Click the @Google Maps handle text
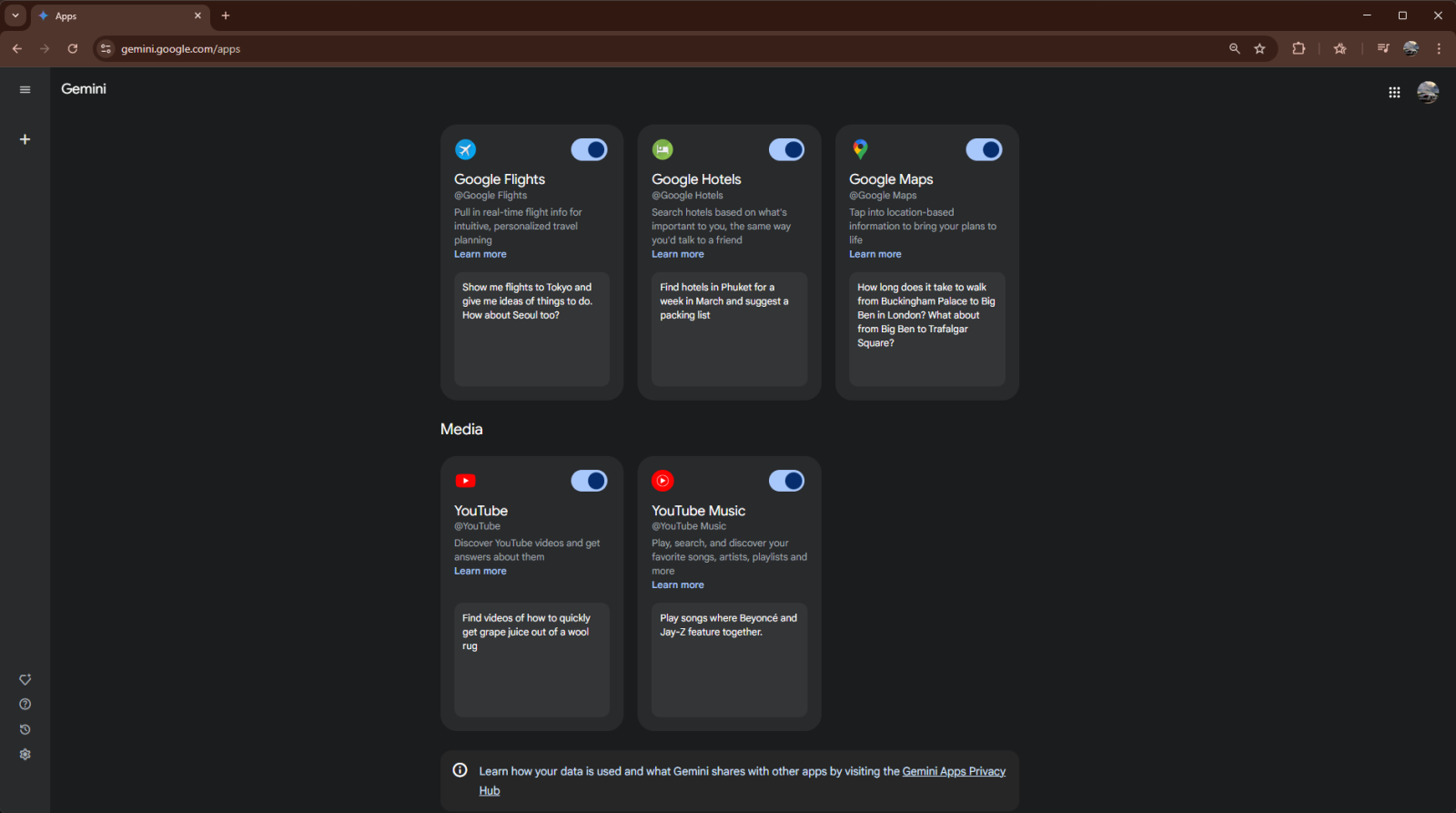Screen dimensions: 1456x813 (x=883, y=195)
